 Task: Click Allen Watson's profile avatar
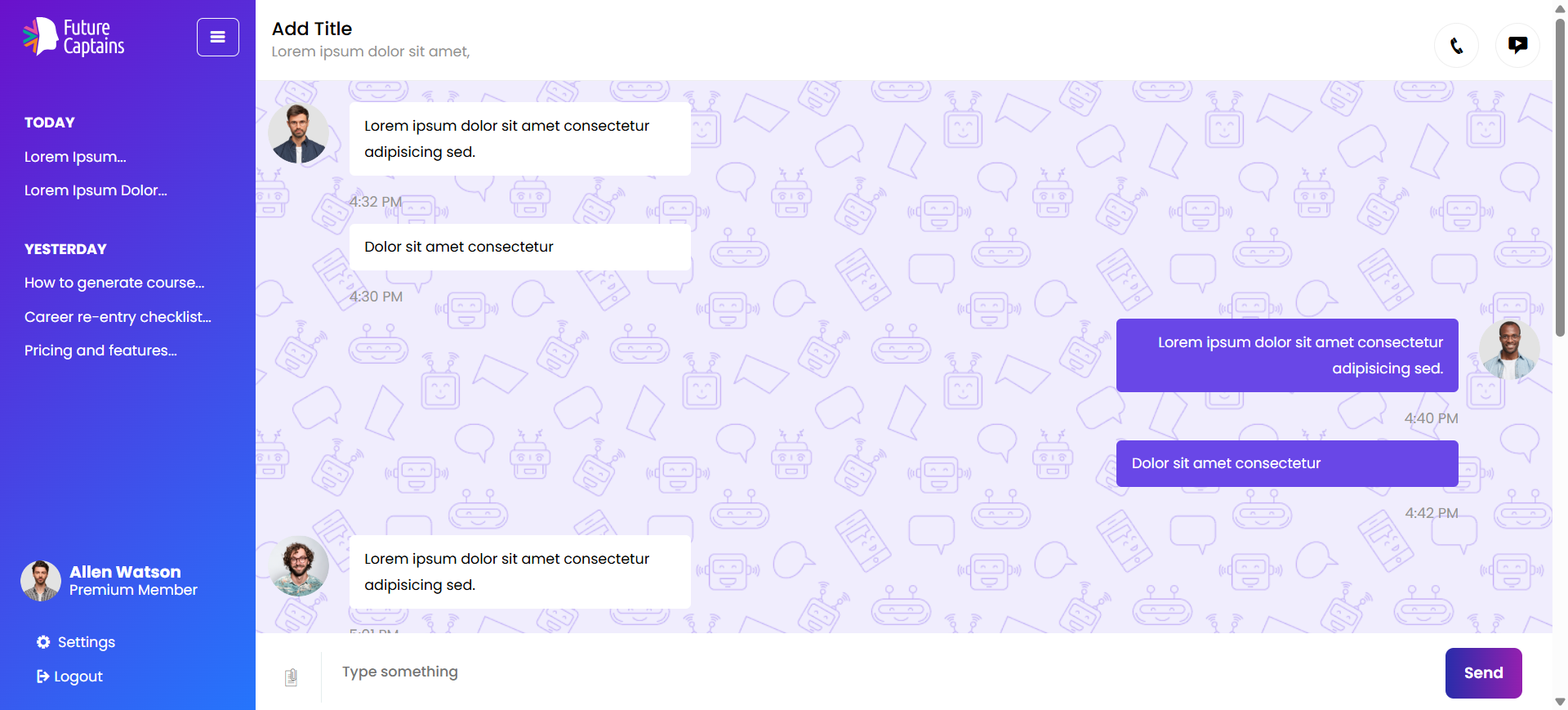tap(41, 581)
